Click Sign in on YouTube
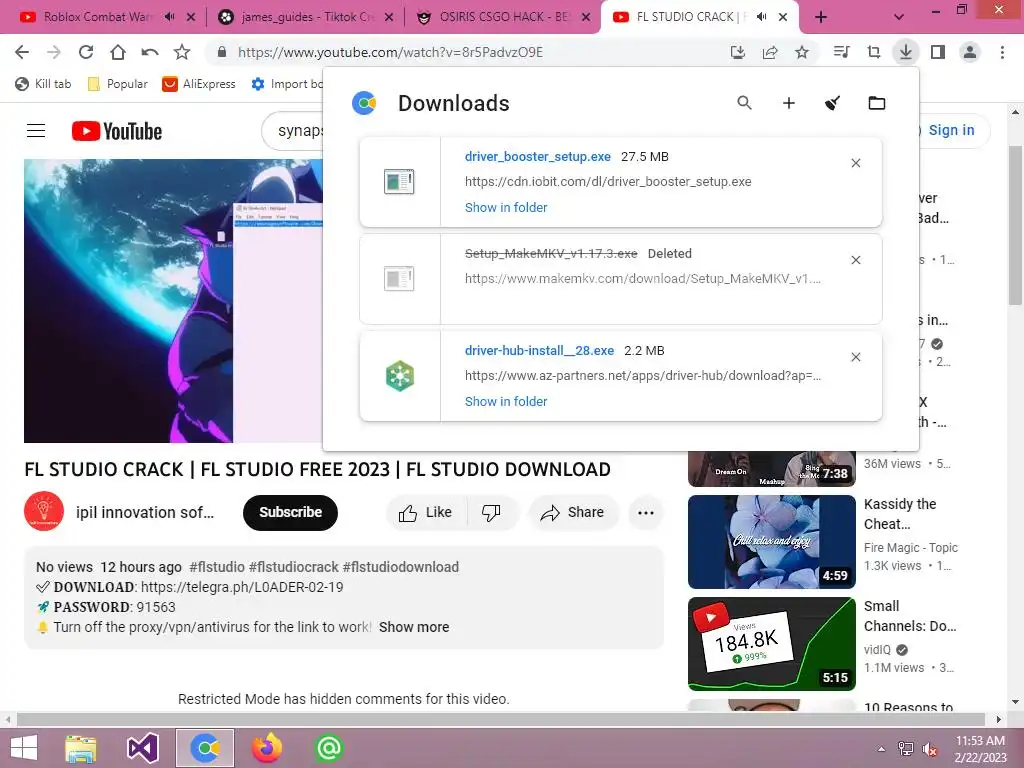Image resolution: width=1024 pixels, height=768 pixels. click(951, 131)
